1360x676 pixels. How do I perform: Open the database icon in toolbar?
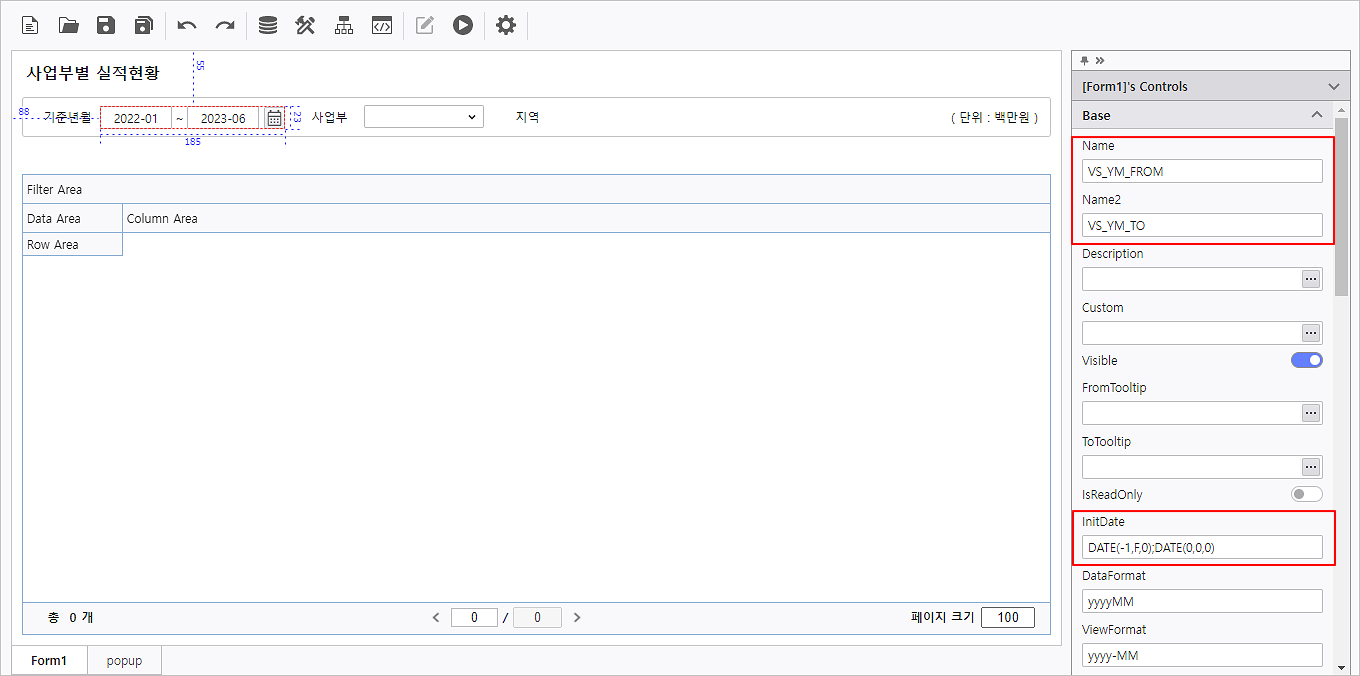click(268, 25)
